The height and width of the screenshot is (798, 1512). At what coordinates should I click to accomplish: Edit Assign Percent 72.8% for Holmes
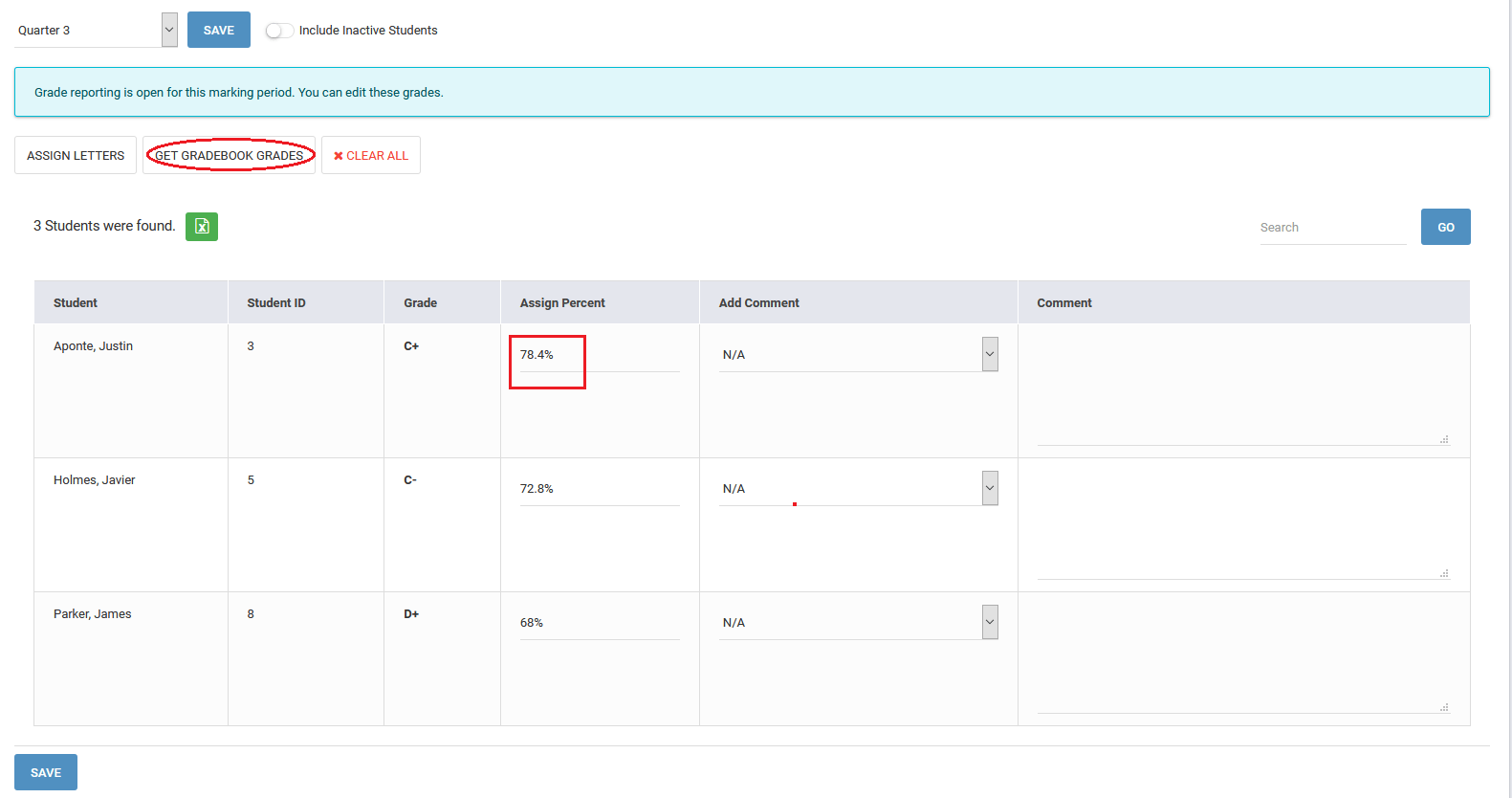coord(600,489)
